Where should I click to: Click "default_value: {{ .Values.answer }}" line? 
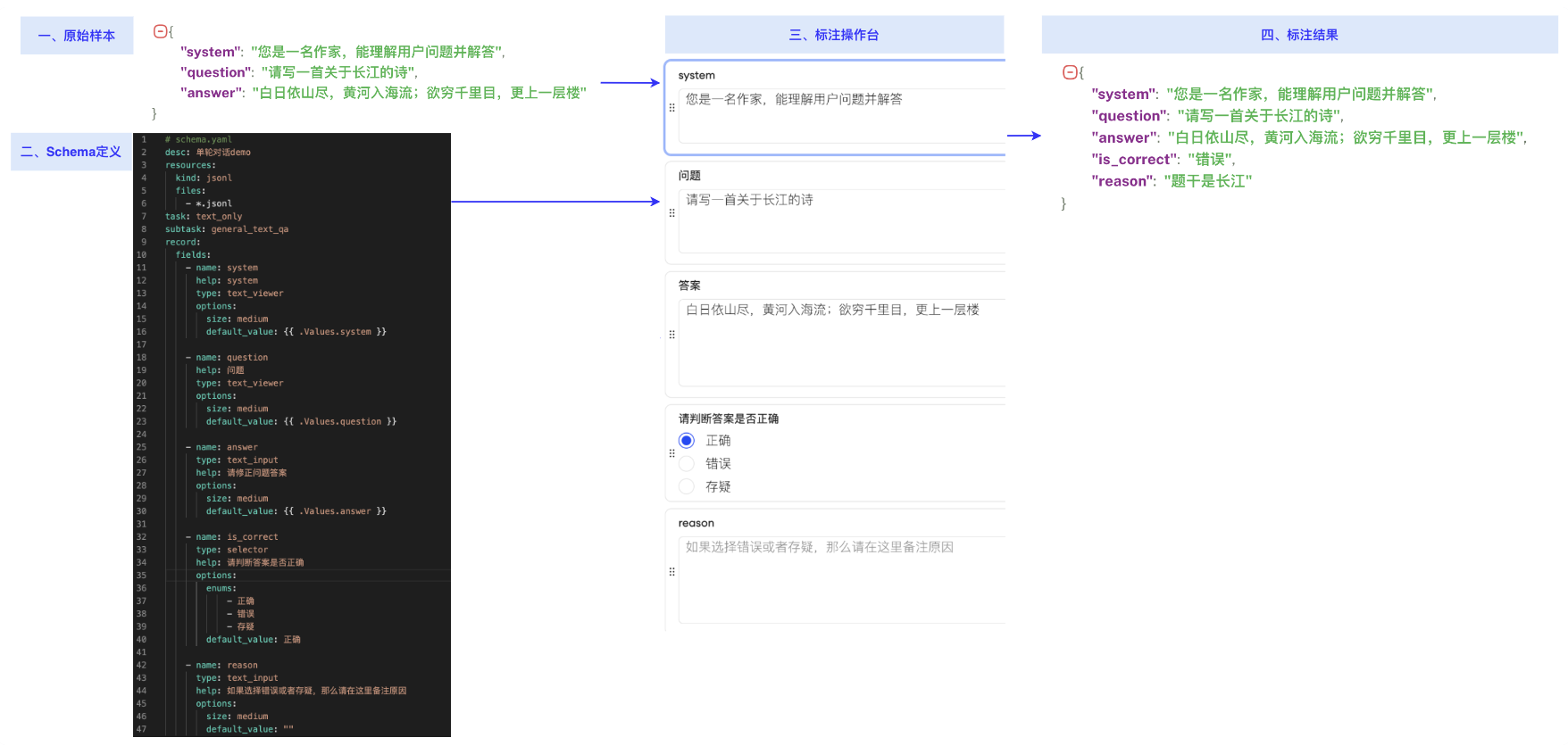point(296,511)
